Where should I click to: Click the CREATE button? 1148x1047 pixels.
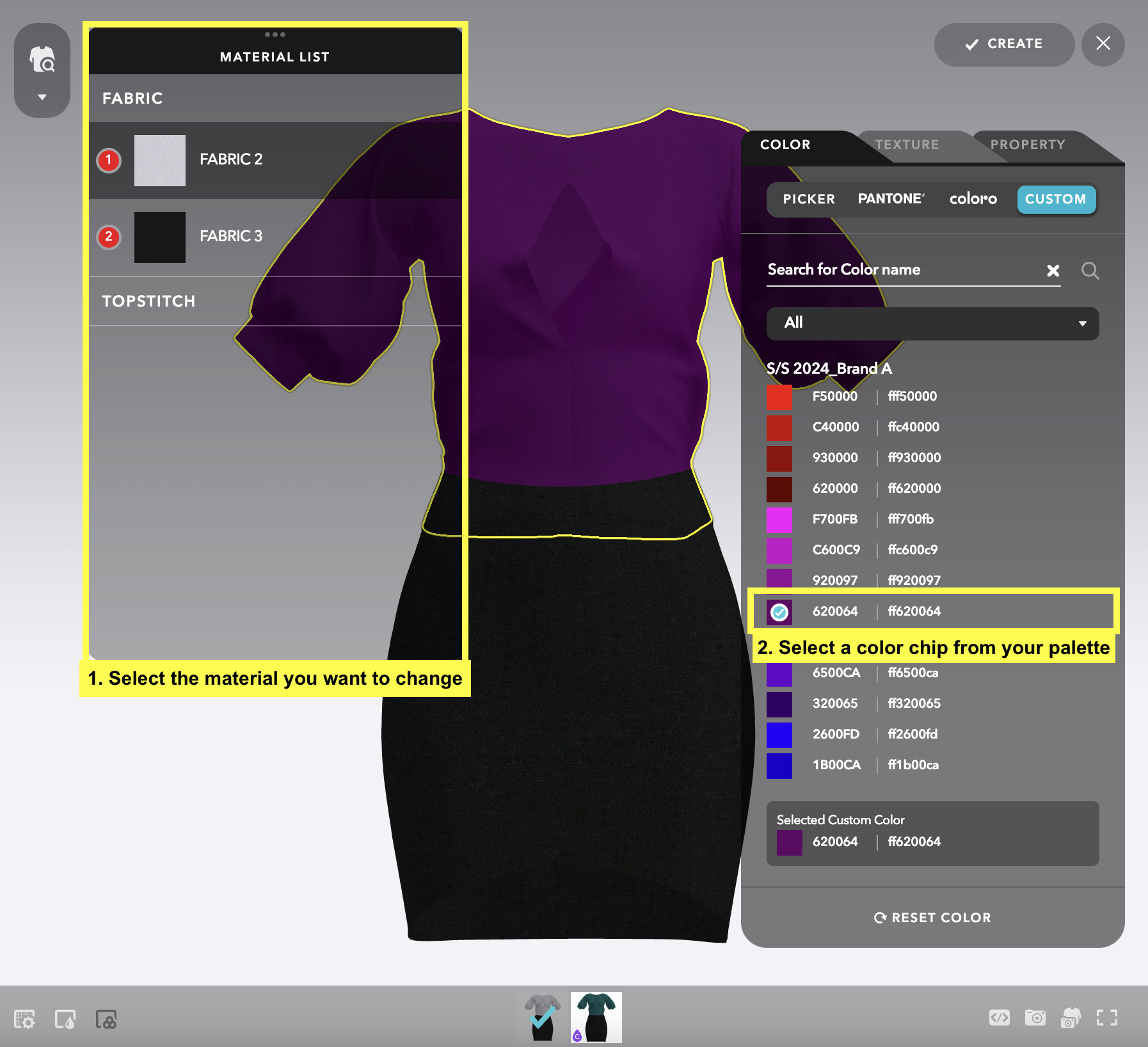1004,44
